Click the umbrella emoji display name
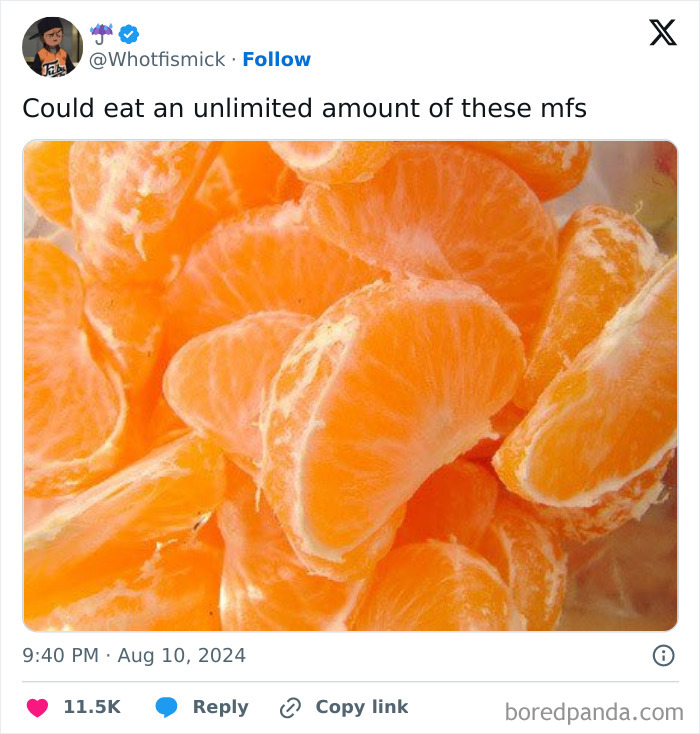Image resolution: width=700 pixels, height=734 pixels. pos(102,34)
